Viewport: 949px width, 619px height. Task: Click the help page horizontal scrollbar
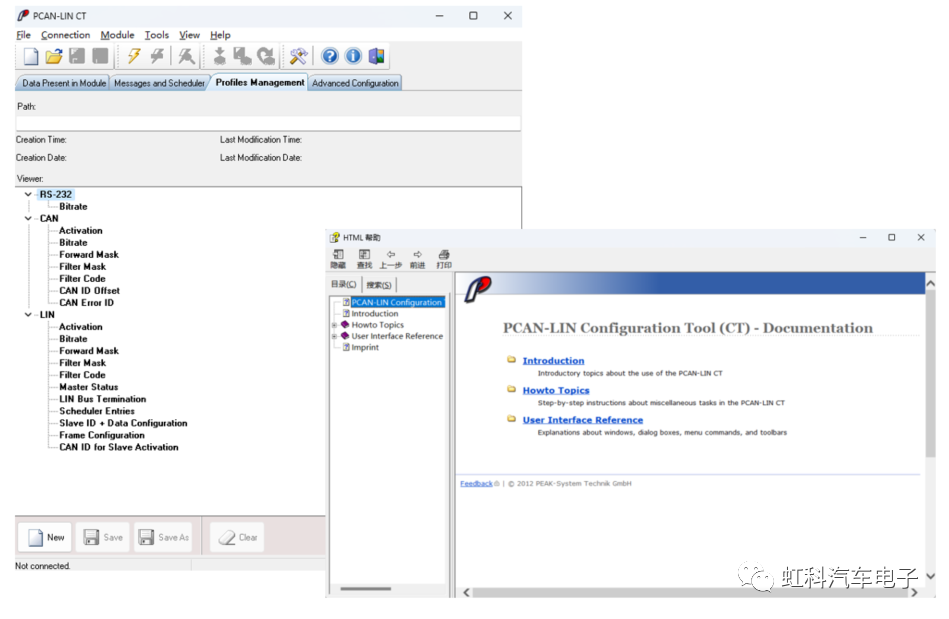pyautogui.click(x=689, y=592)
